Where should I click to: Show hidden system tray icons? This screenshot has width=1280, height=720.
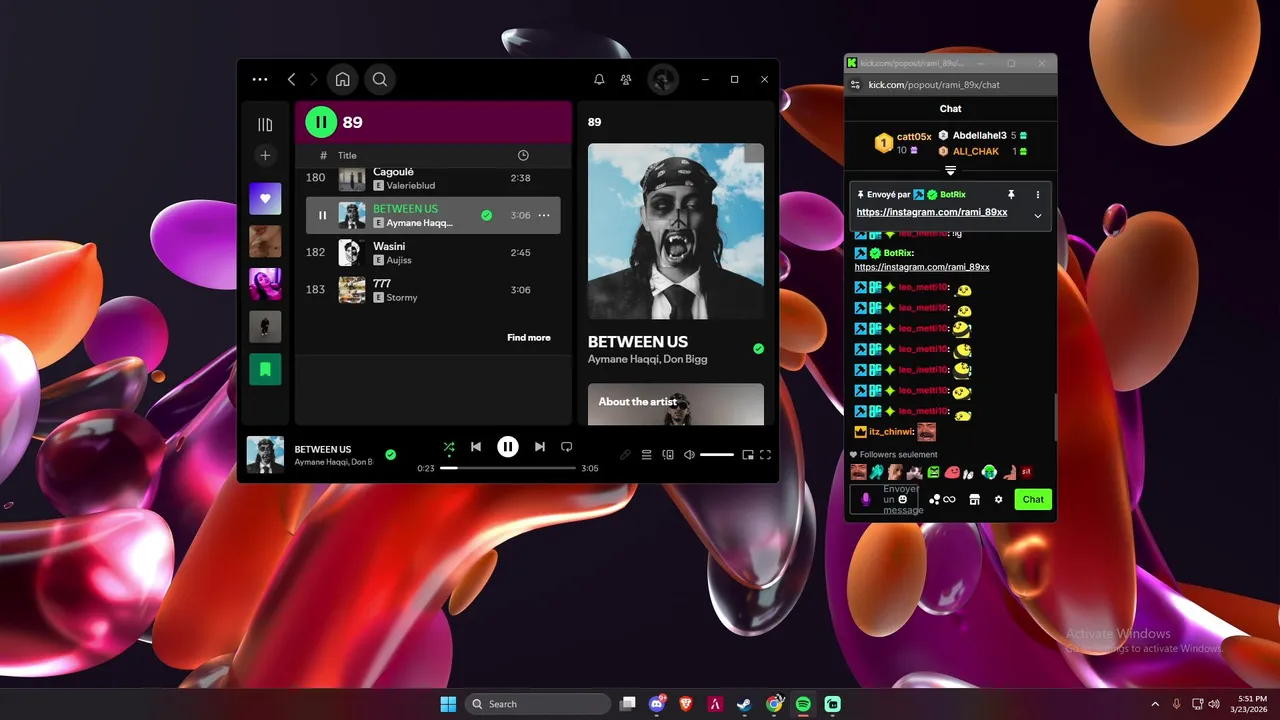pyautogui.click(x=1155, y=704)
